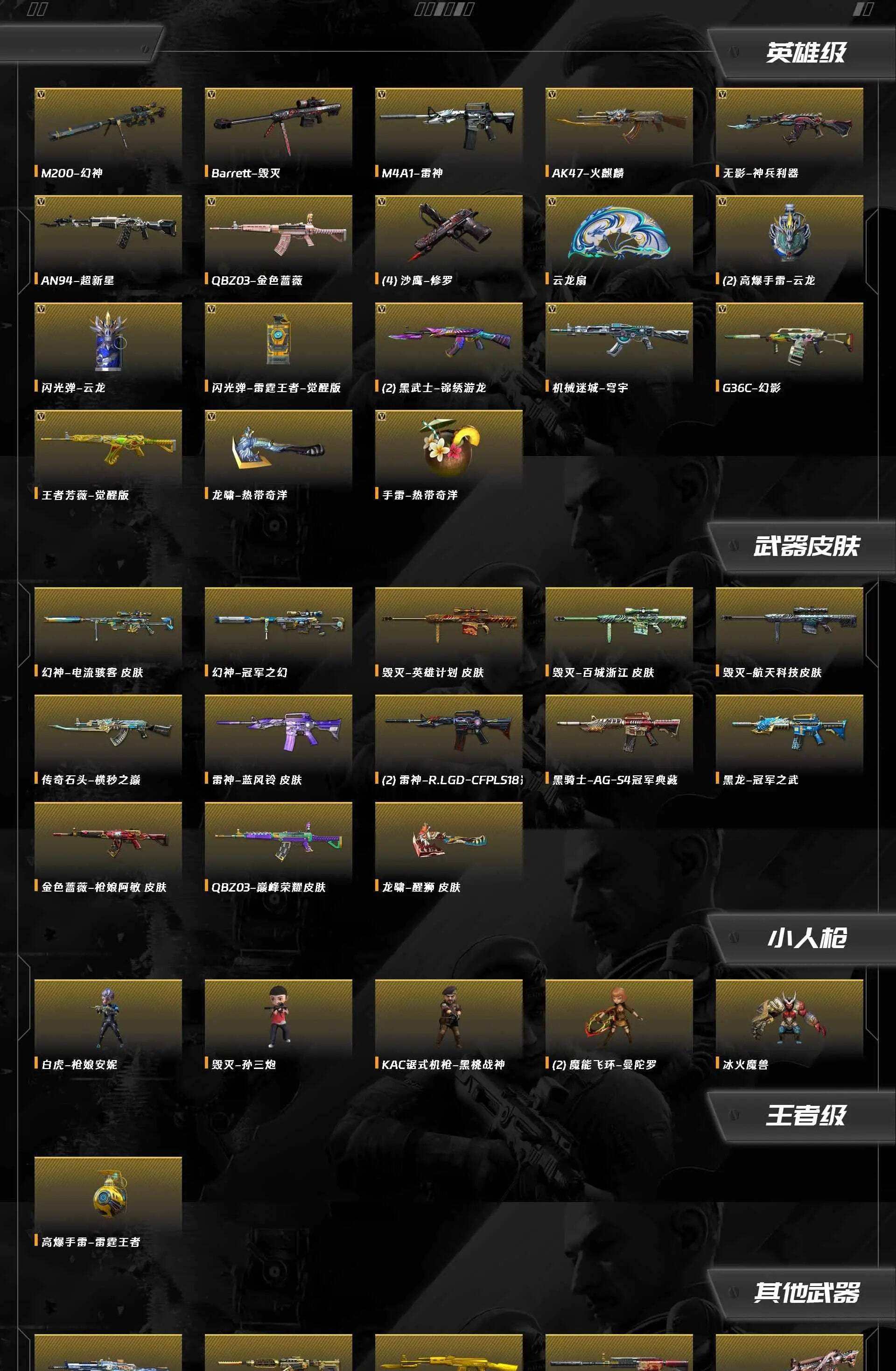Select the M200-幻神 sniper rifle card

108,134
